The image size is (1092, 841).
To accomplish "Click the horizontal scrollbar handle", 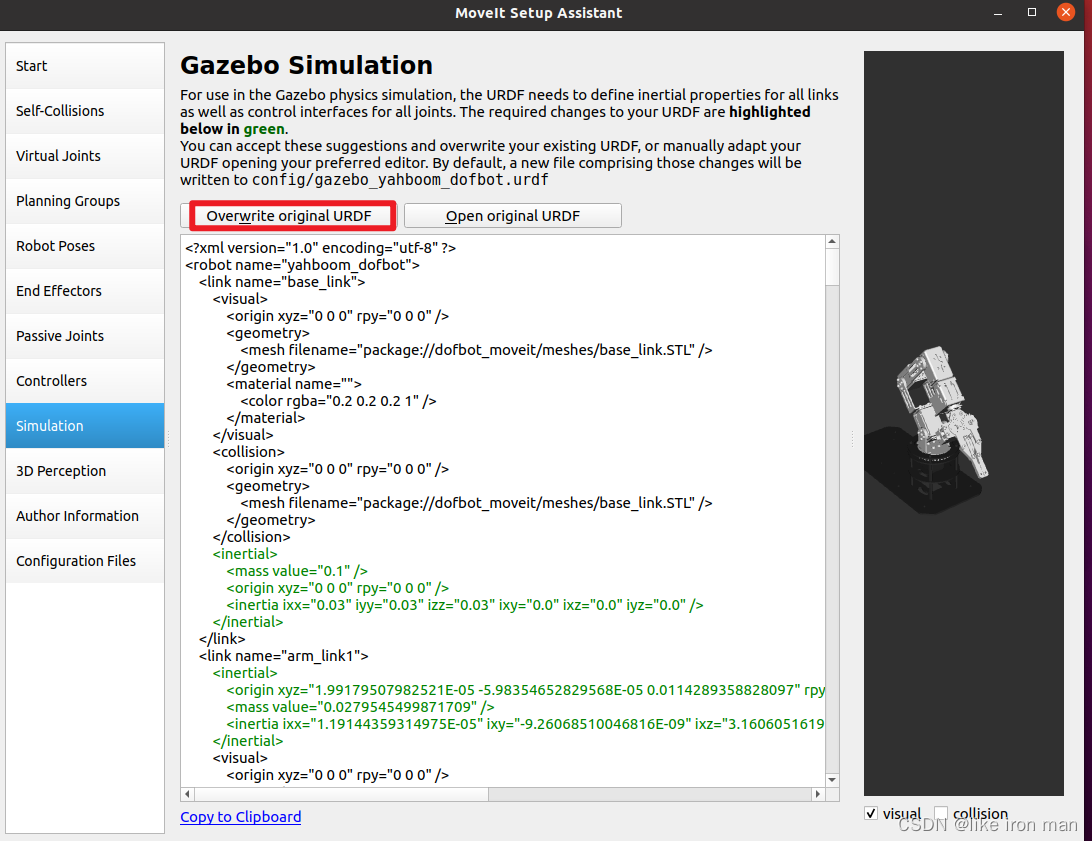I will [341, 794].
